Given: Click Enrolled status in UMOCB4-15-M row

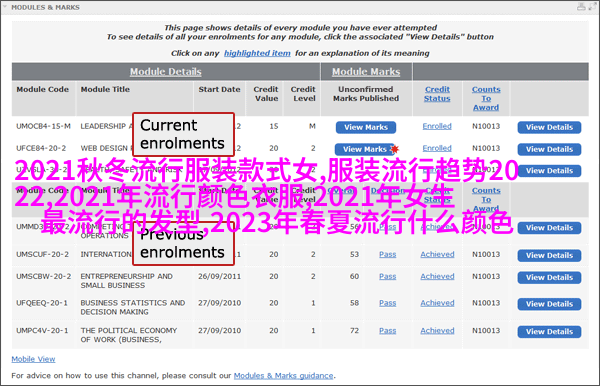Looking at the screenshot, I should coord(437,126).
